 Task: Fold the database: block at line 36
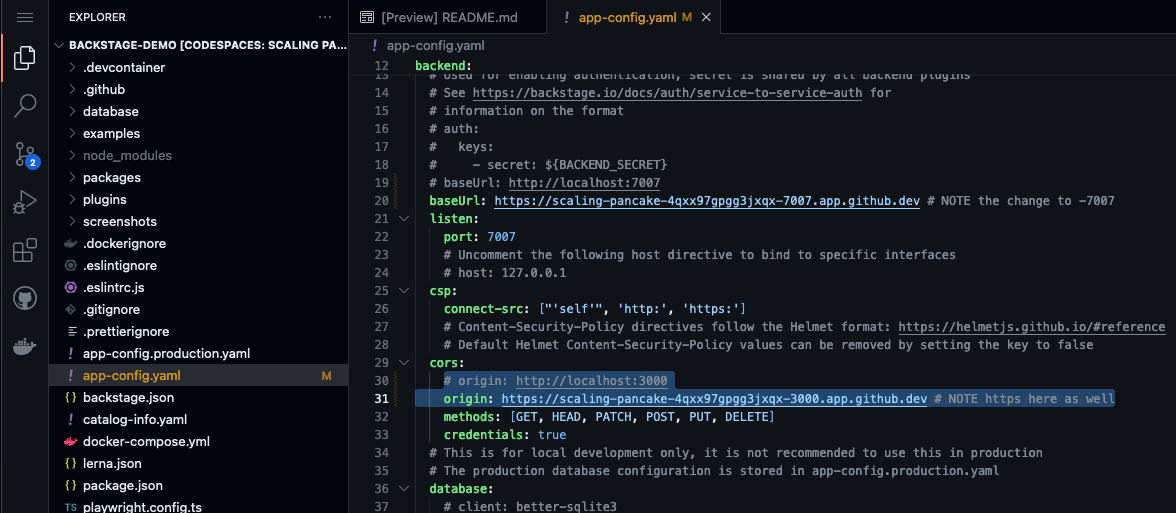(404, 488)
